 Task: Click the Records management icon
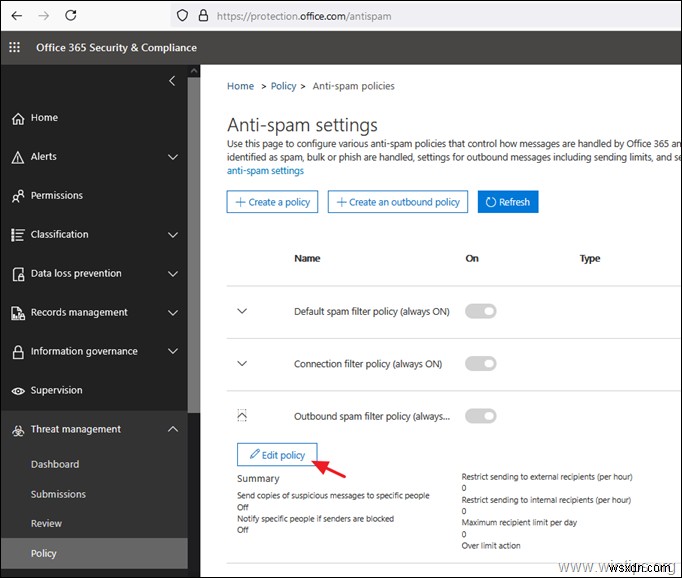click(18, 313)
